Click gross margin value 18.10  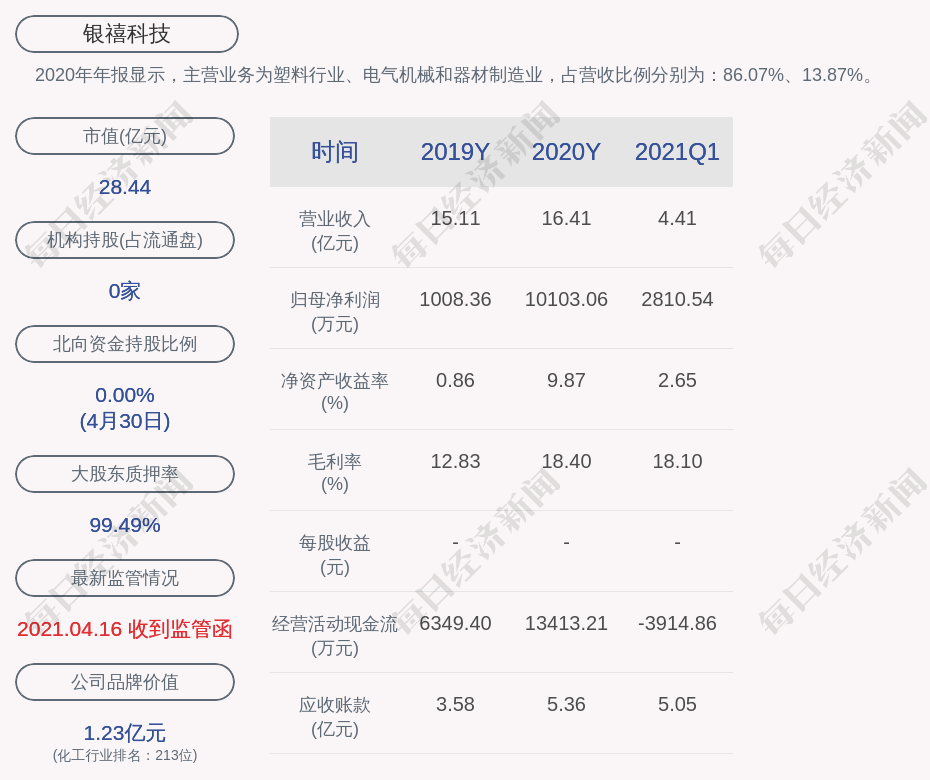[677, 461]
